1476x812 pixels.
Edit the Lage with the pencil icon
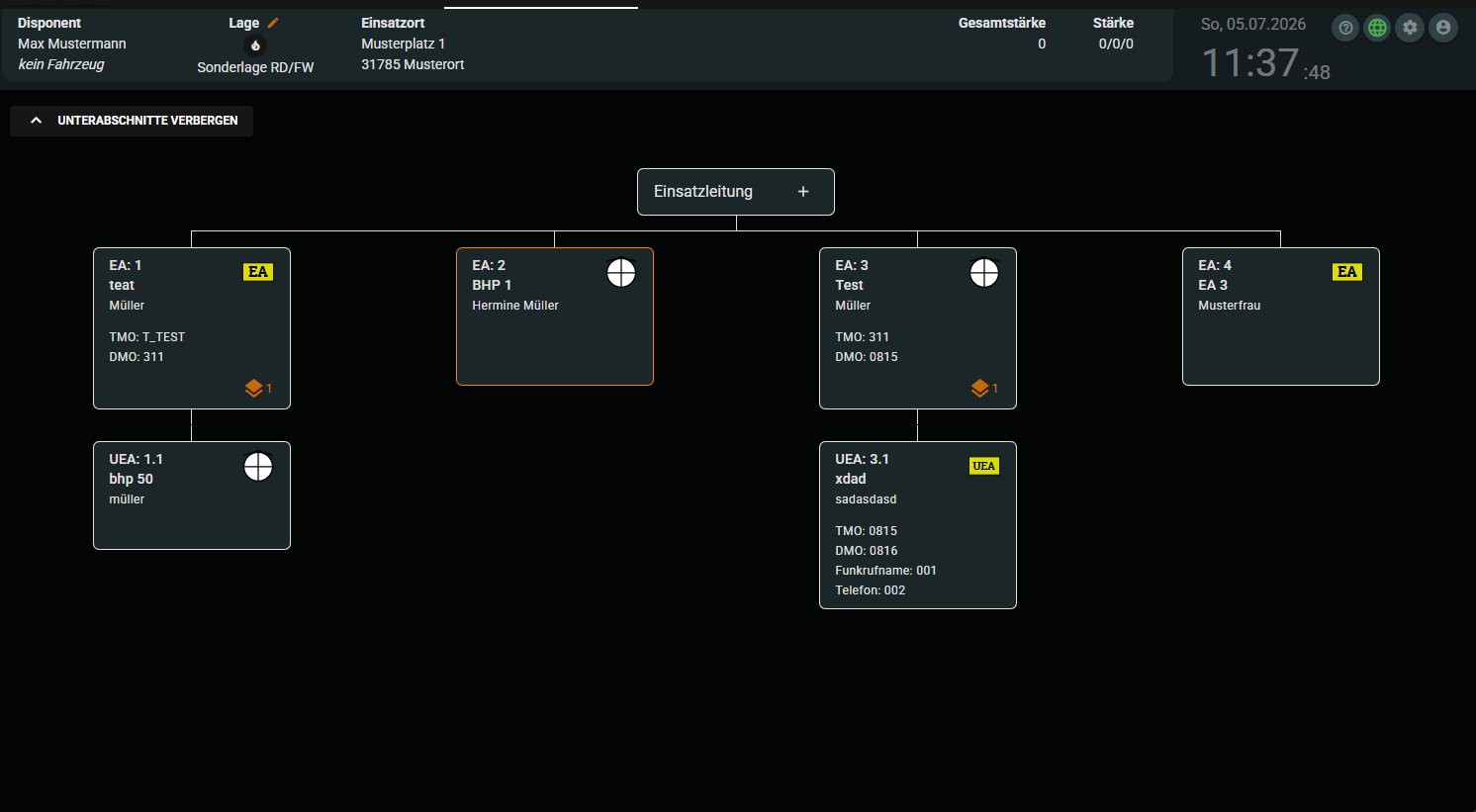point(273,23)
